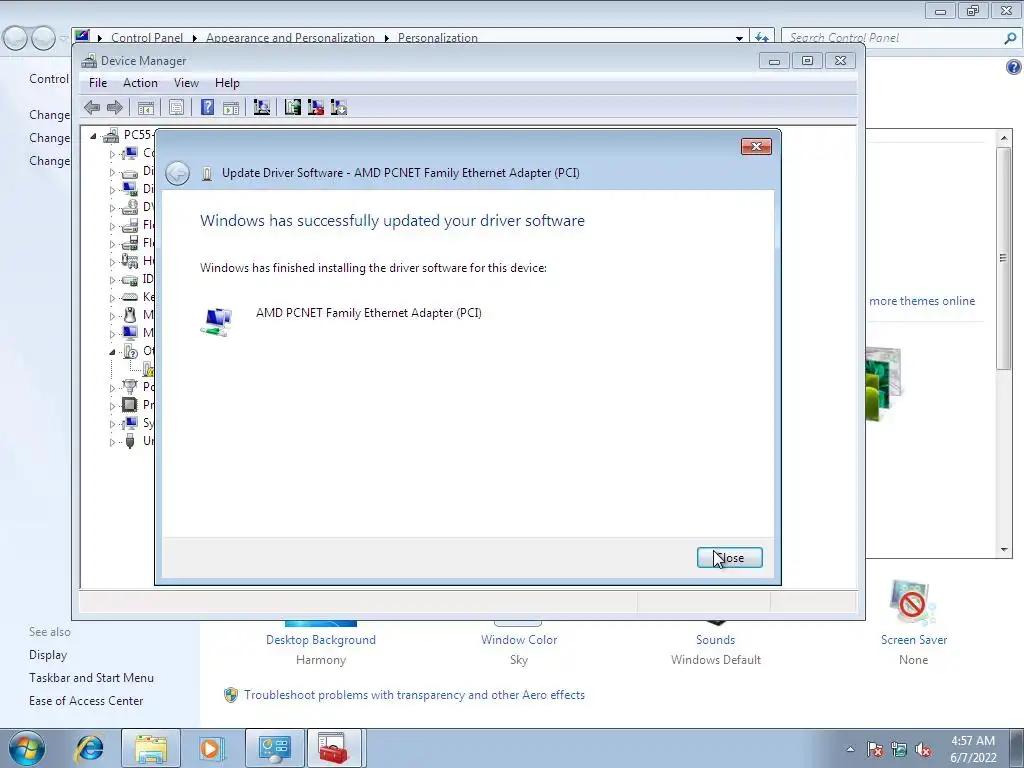Collapse the Other devices node arrow

[112, 351]
